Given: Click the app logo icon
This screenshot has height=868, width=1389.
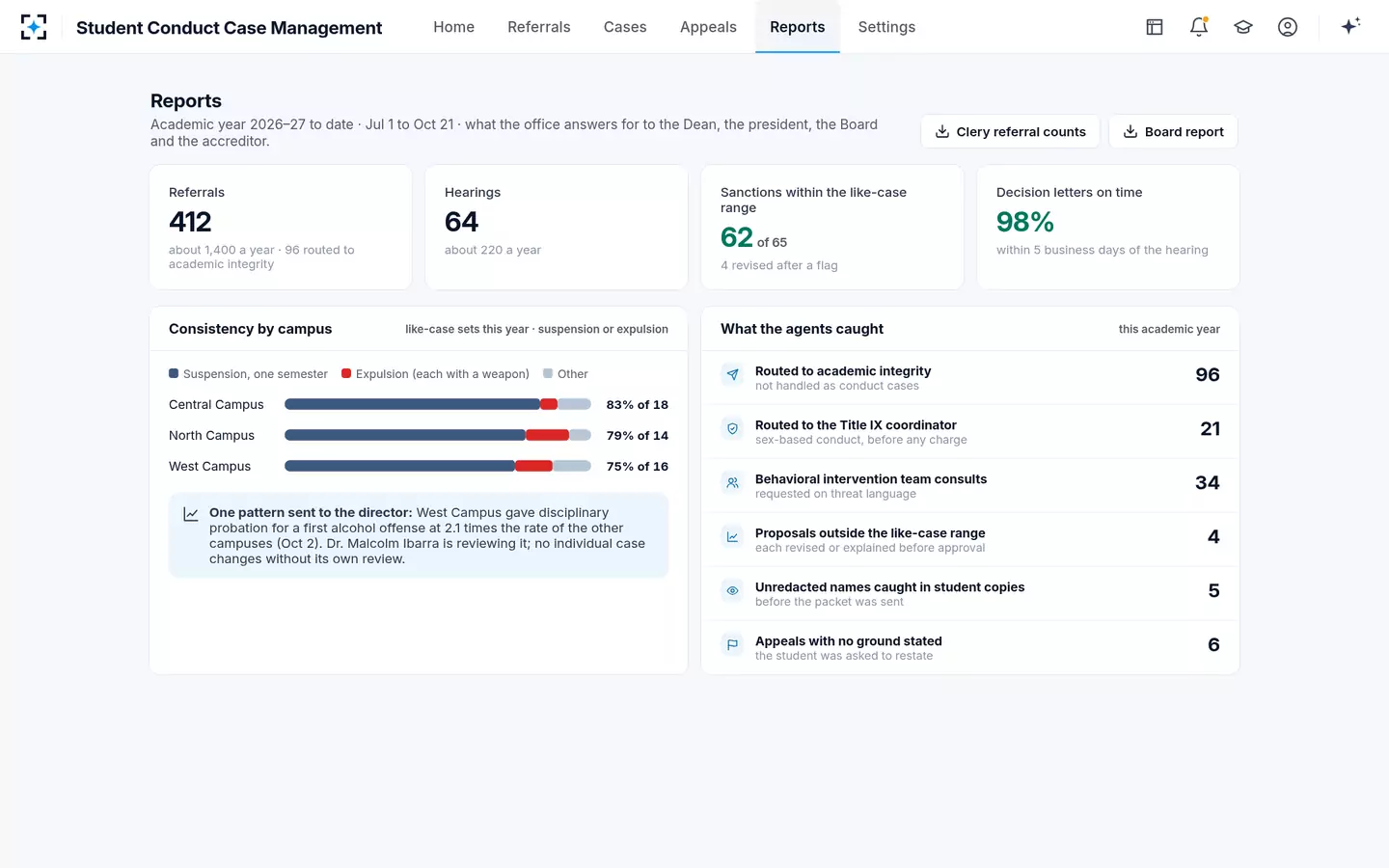Looking at the screenshot, I should point(34,27).
